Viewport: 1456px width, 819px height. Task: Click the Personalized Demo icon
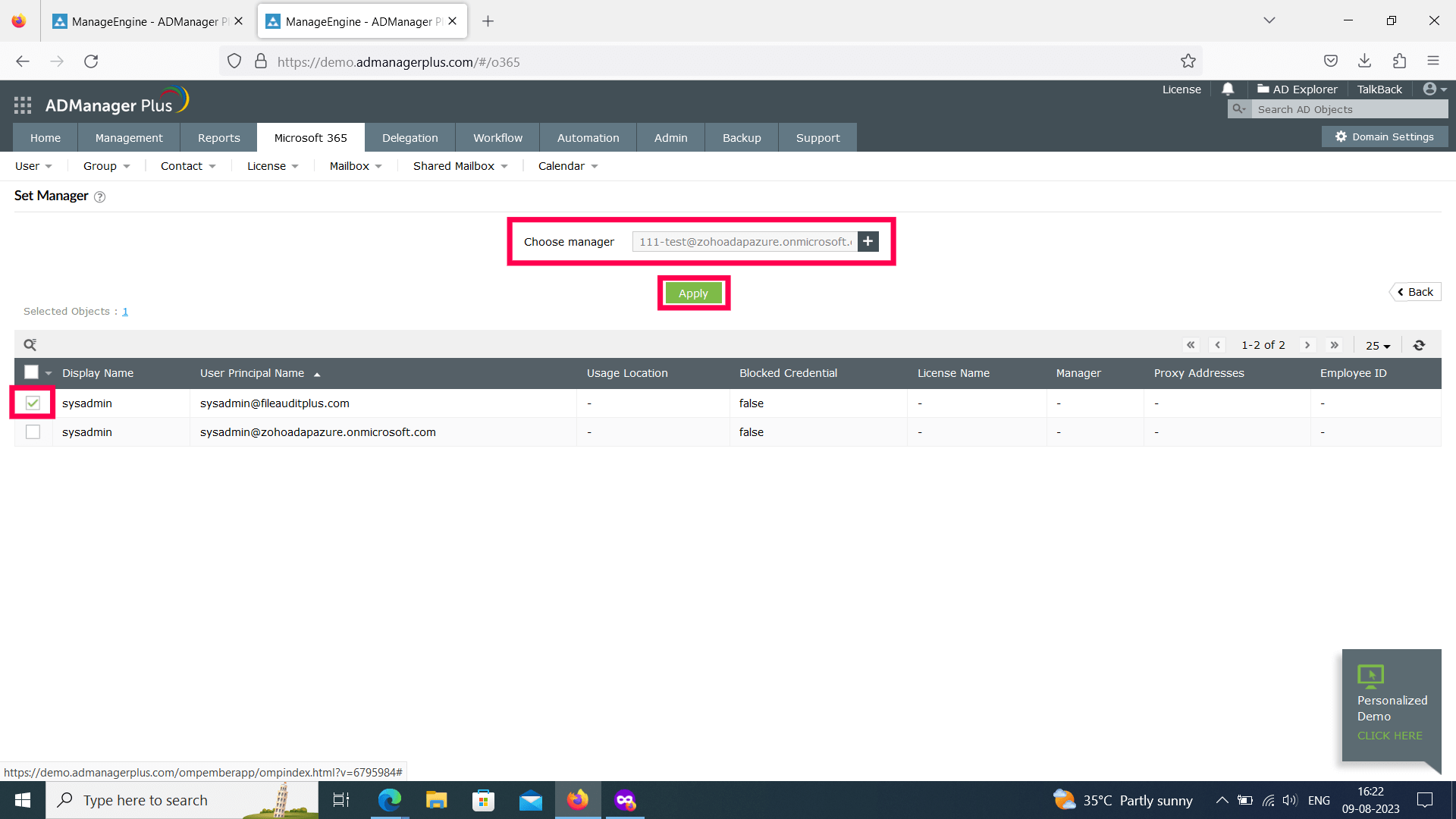click(1370, 675)
